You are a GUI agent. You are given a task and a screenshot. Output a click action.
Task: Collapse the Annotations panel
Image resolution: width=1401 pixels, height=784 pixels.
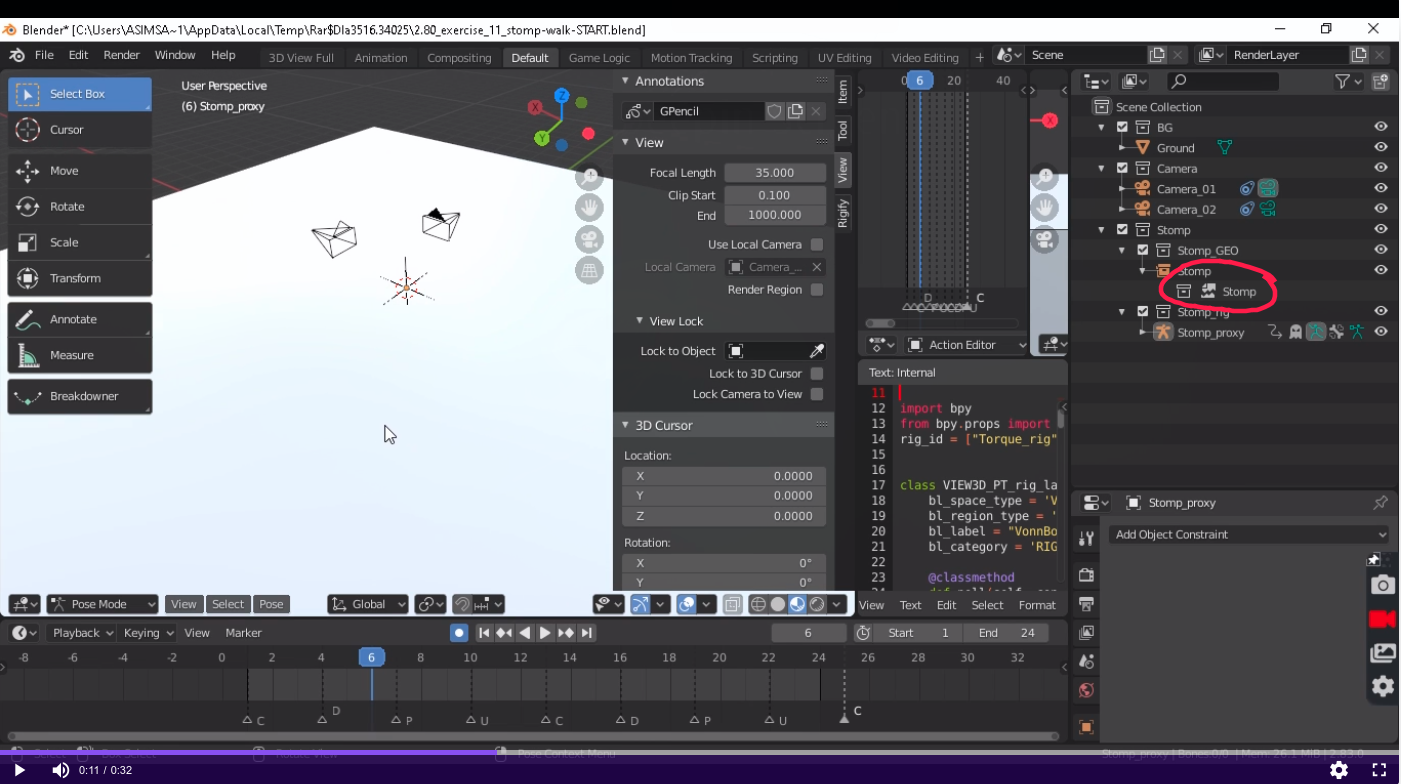pyautogui.click(x=626, y=81)
